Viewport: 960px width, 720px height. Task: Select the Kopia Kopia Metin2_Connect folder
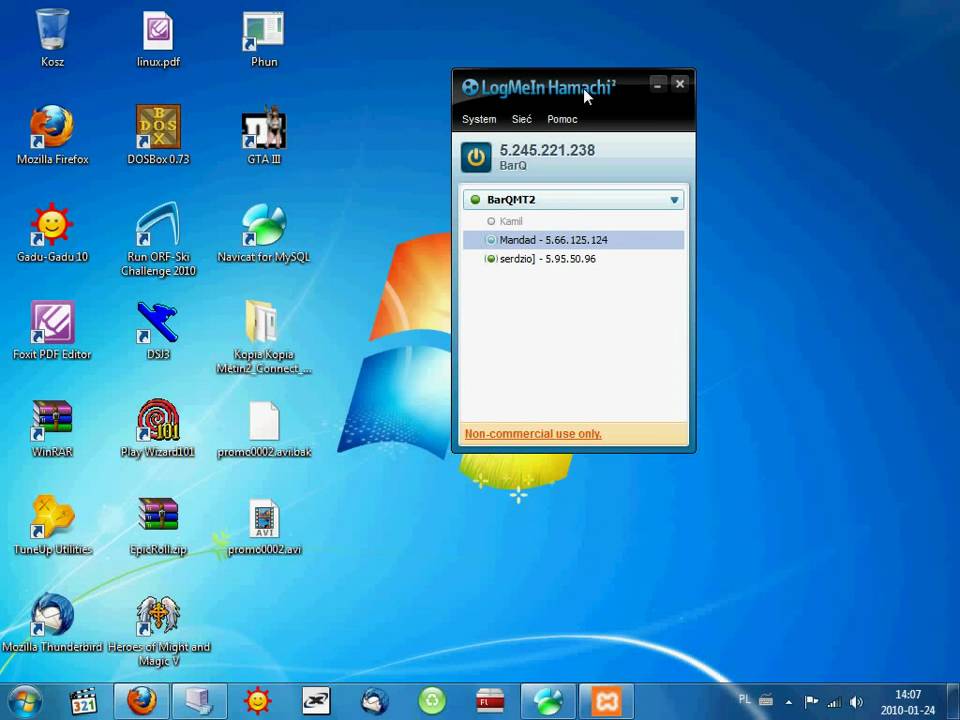click(264, 337)
